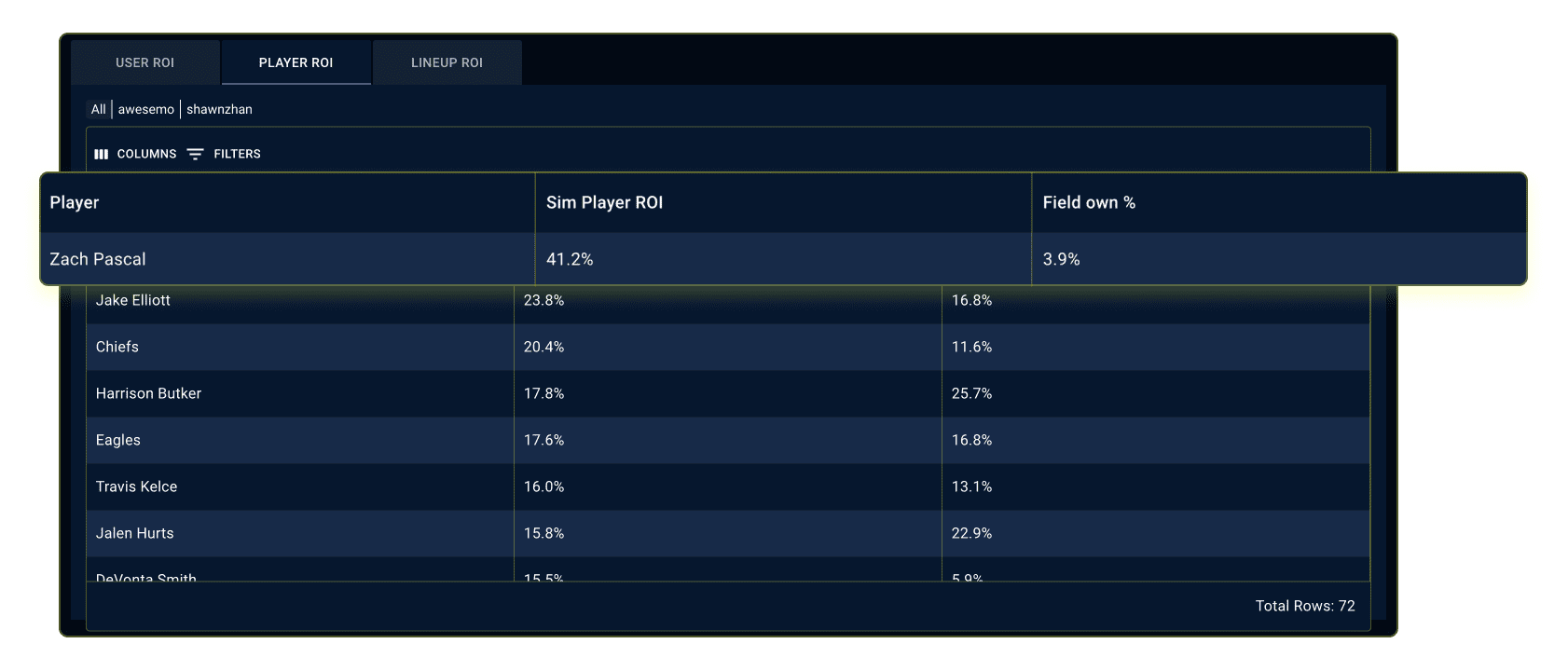Click the filter lines icon
Image resolution: width=1568 pixels, height=671 pixels.
(x=195, y=154)
